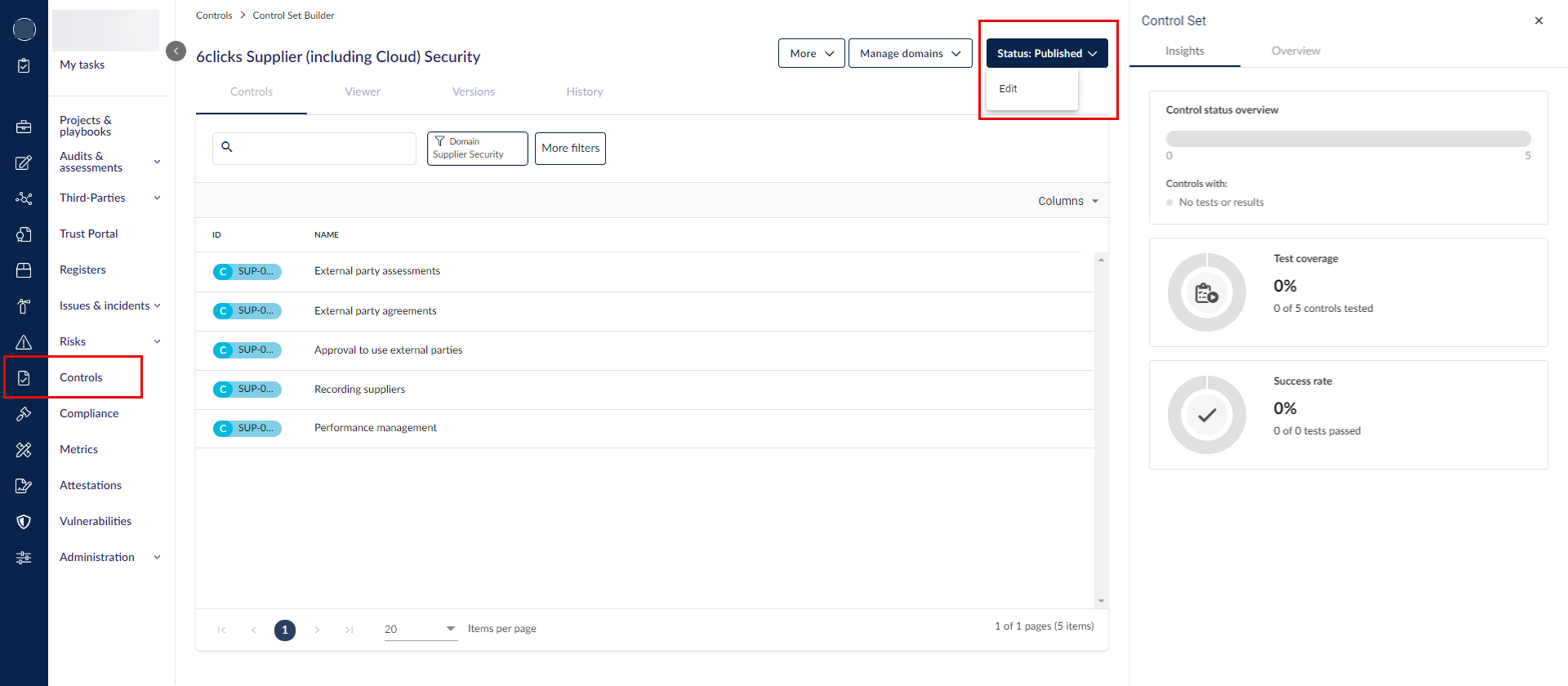Click the Controls document check icon
Viewport: 1568px width, 686px height.
24,378
